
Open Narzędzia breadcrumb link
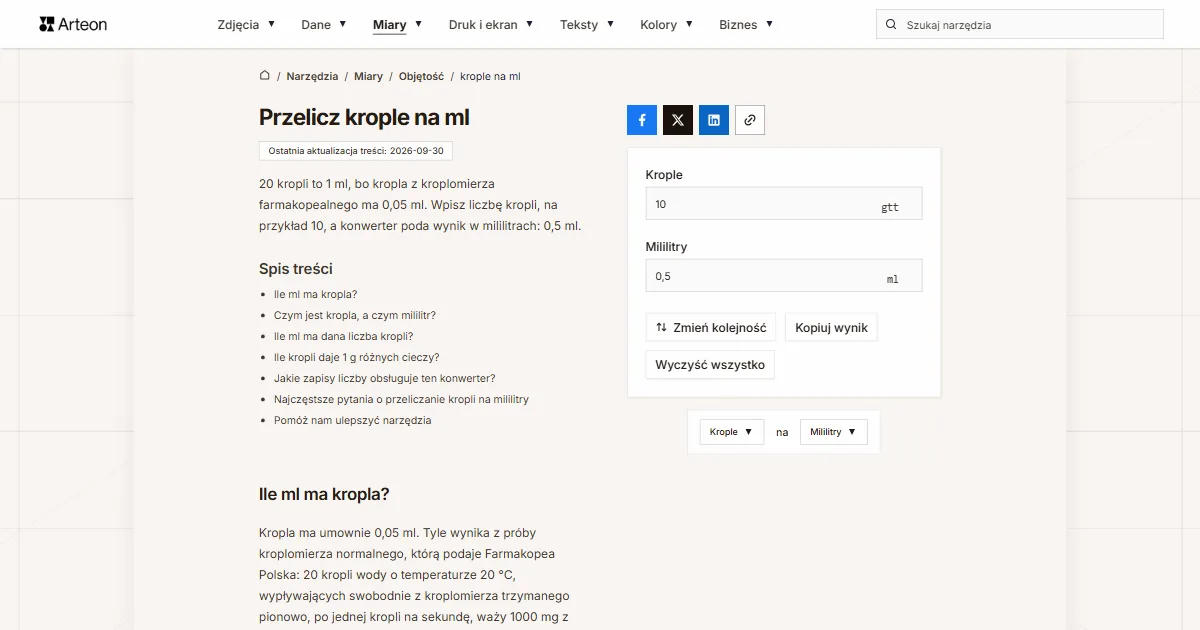pos(312,76)
